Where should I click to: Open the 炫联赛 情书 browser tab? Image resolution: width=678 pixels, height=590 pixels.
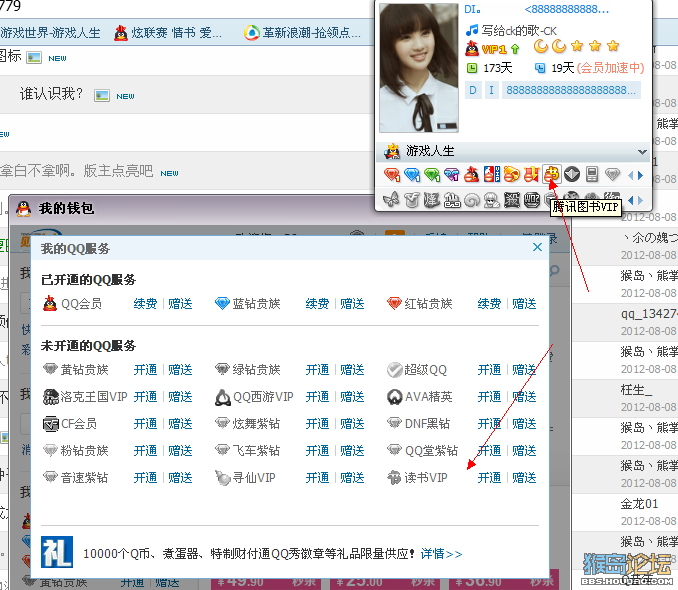coord(168,32)
